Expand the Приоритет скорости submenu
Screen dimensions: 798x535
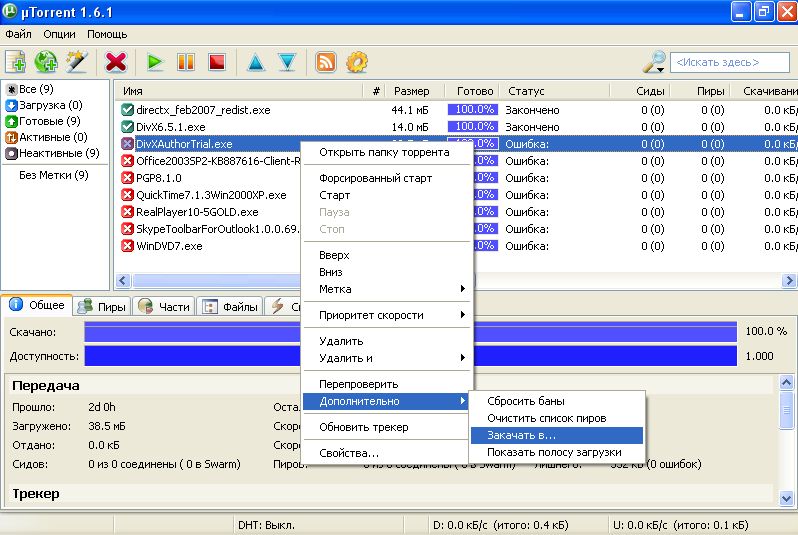coord(387,315)
